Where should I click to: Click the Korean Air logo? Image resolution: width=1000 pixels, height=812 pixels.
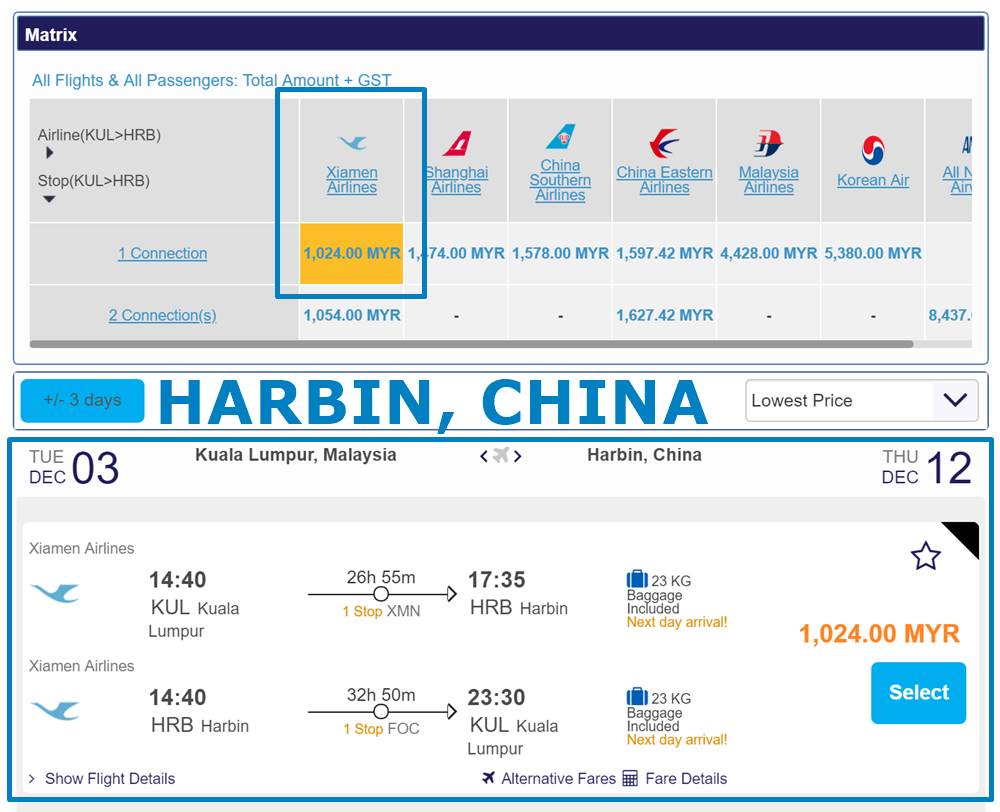pyautogui.click(x=873, y=151)
